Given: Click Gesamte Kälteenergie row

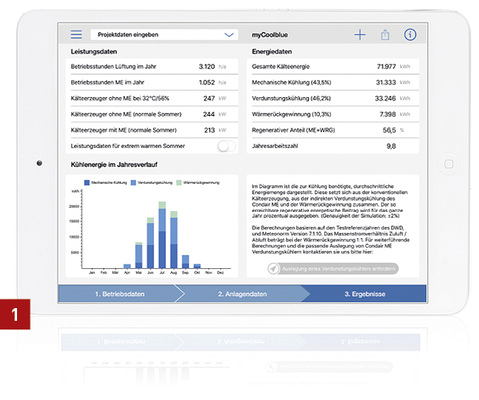Looking at the screenshot, I should pyautogui.click(x=333, y=66).
